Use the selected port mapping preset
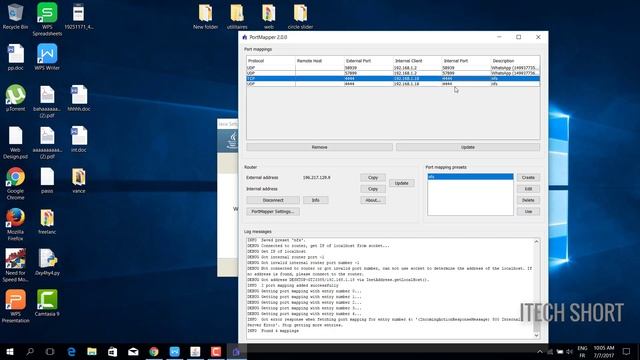640x360 pixels. [528, 211]
